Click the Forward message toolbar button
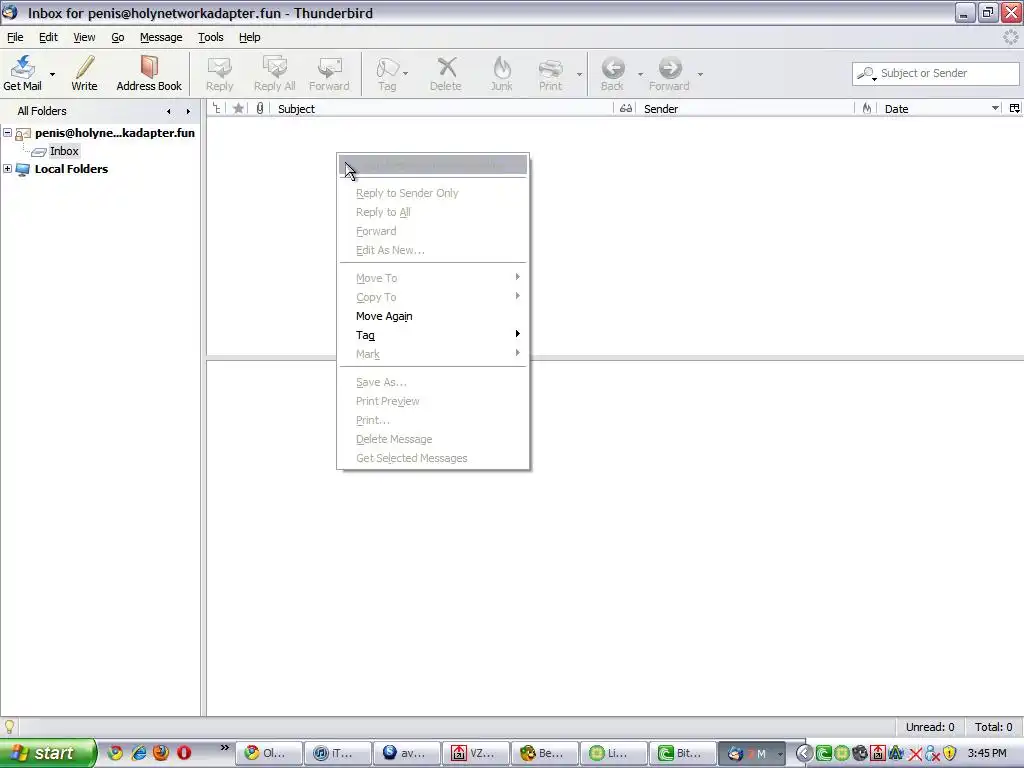 [329, 72]
